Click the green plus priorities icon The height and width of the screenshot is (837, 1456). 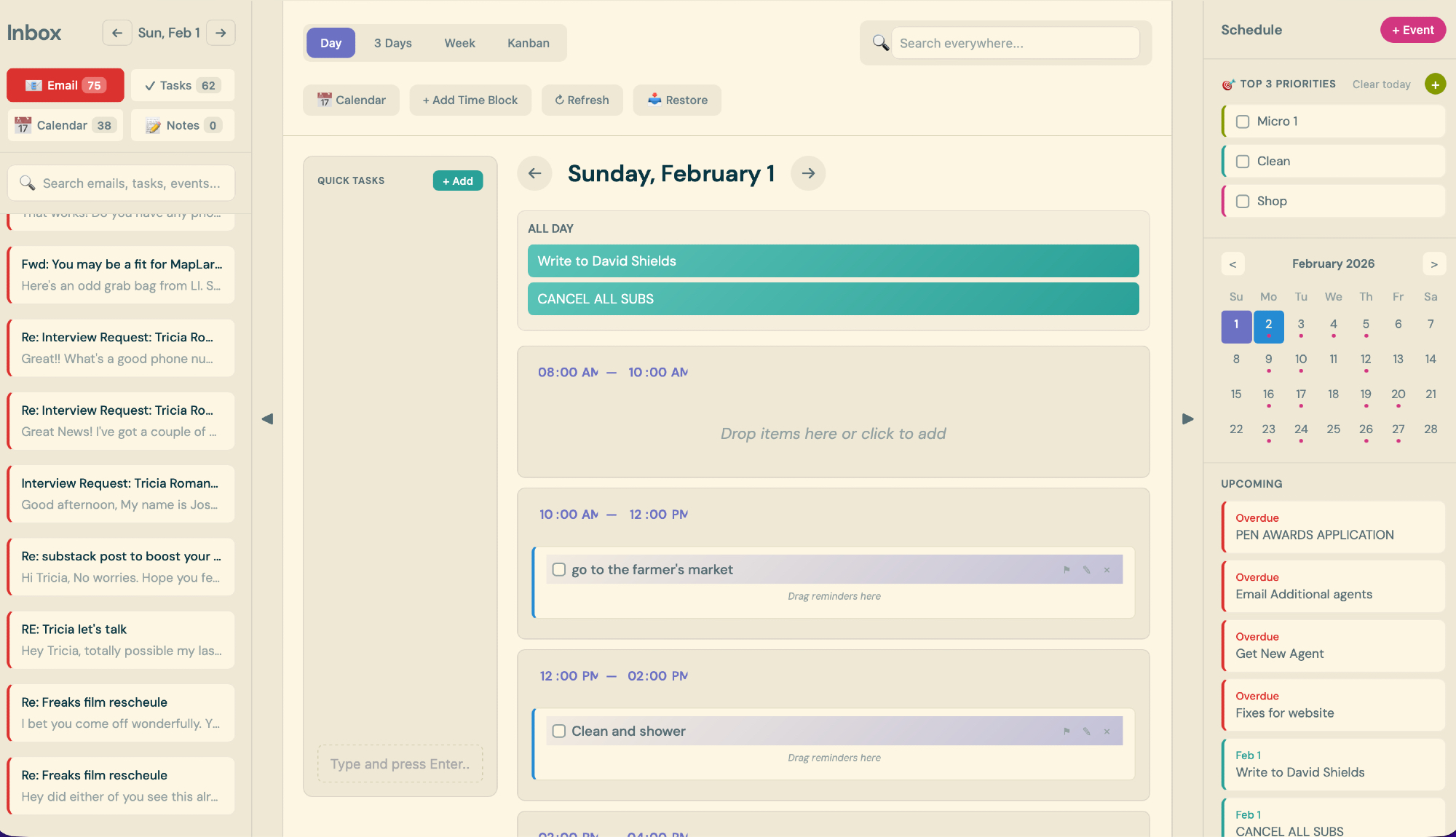pyautogui.click(x=1435, y=84)
